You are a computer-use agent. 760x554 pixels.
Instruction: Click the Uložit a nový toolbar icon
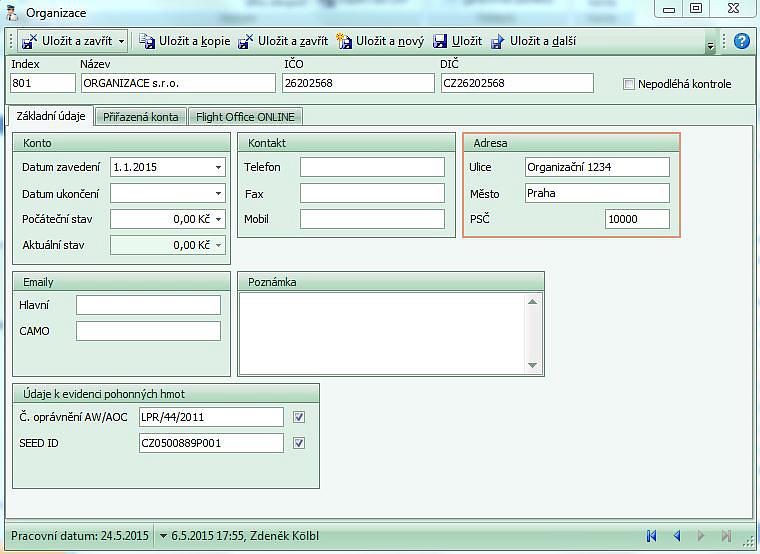click(x=345, y=41)
